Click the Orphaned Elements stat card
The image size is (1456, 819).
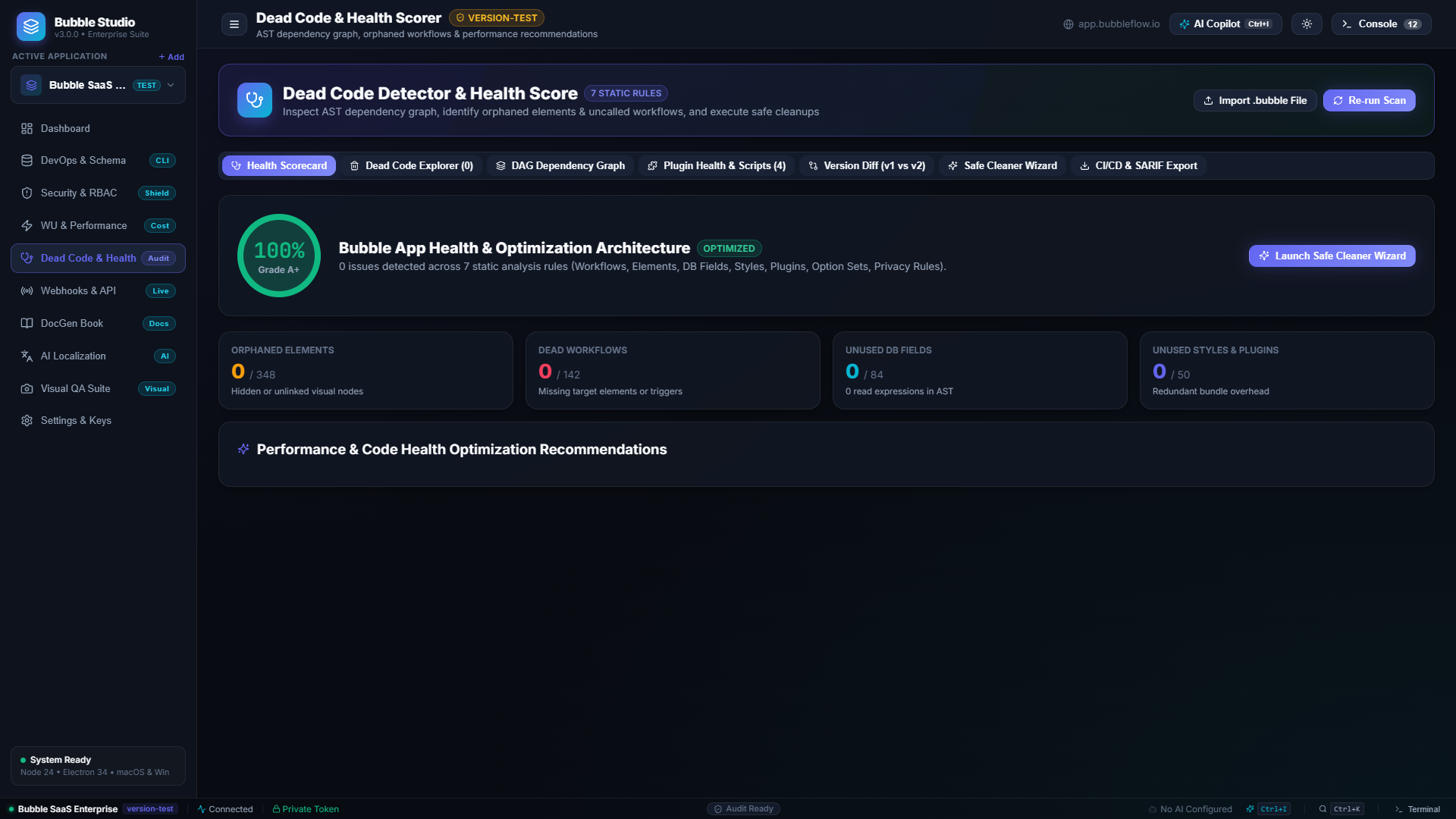(x=366, y=371)
